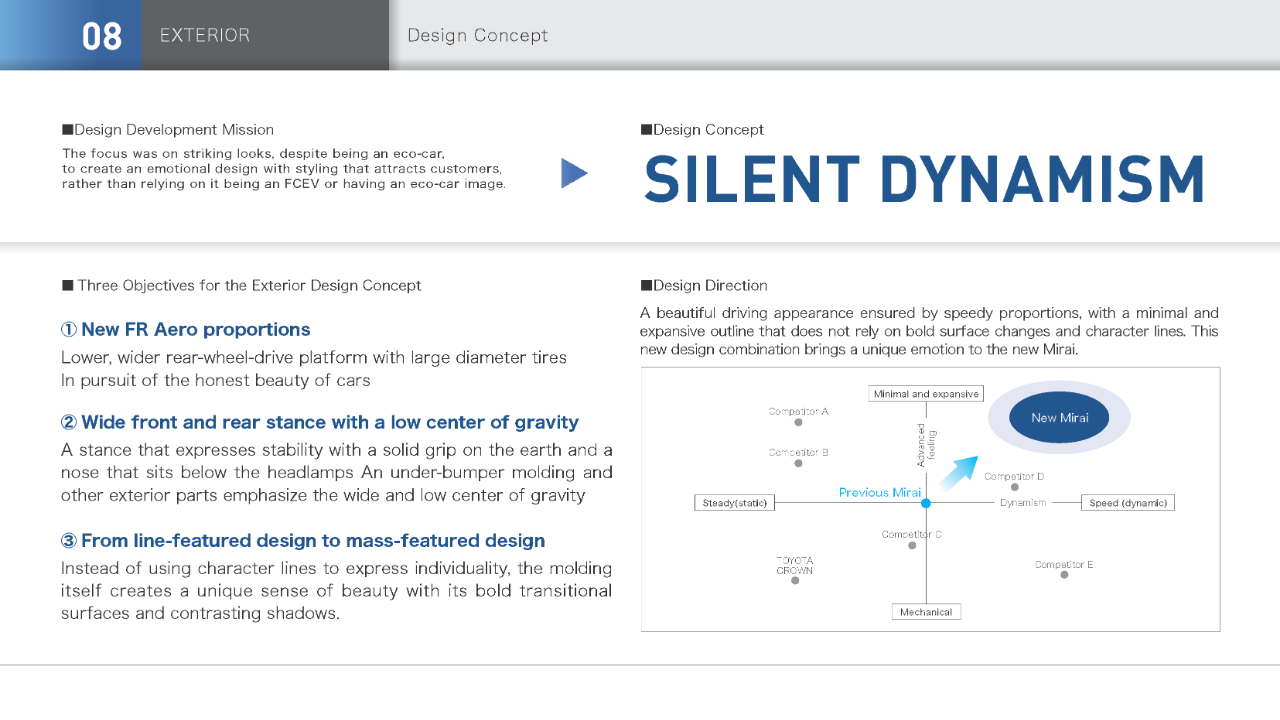Click the Competitor D label
The width and height of the screenshot is (1280, 720).
(1014, 476)
